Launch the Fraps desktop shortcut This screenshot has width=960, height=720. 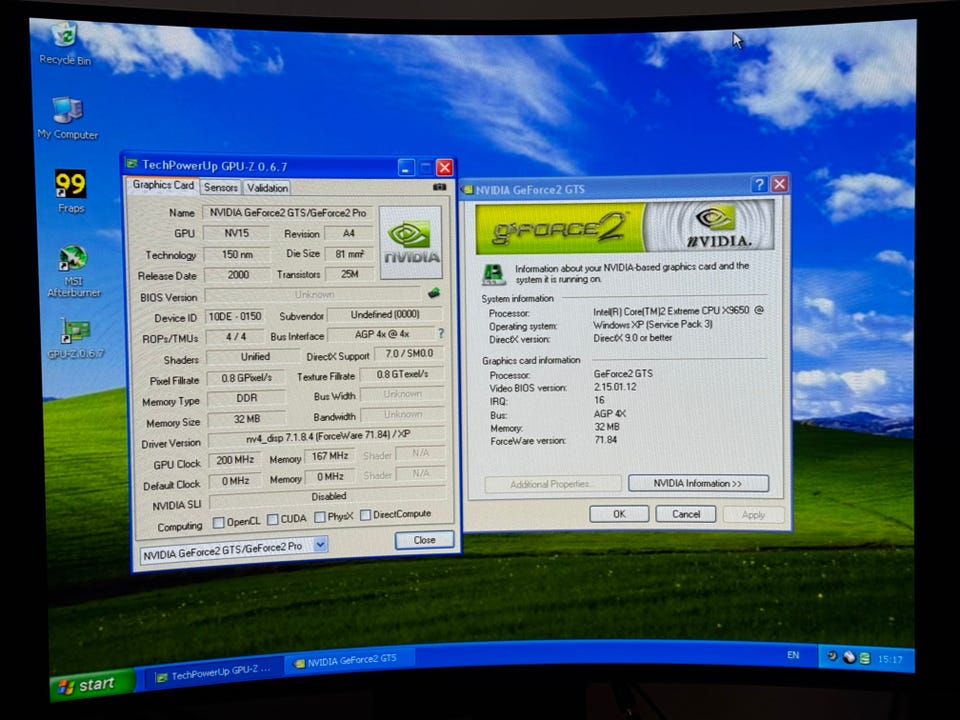(70, 192)
